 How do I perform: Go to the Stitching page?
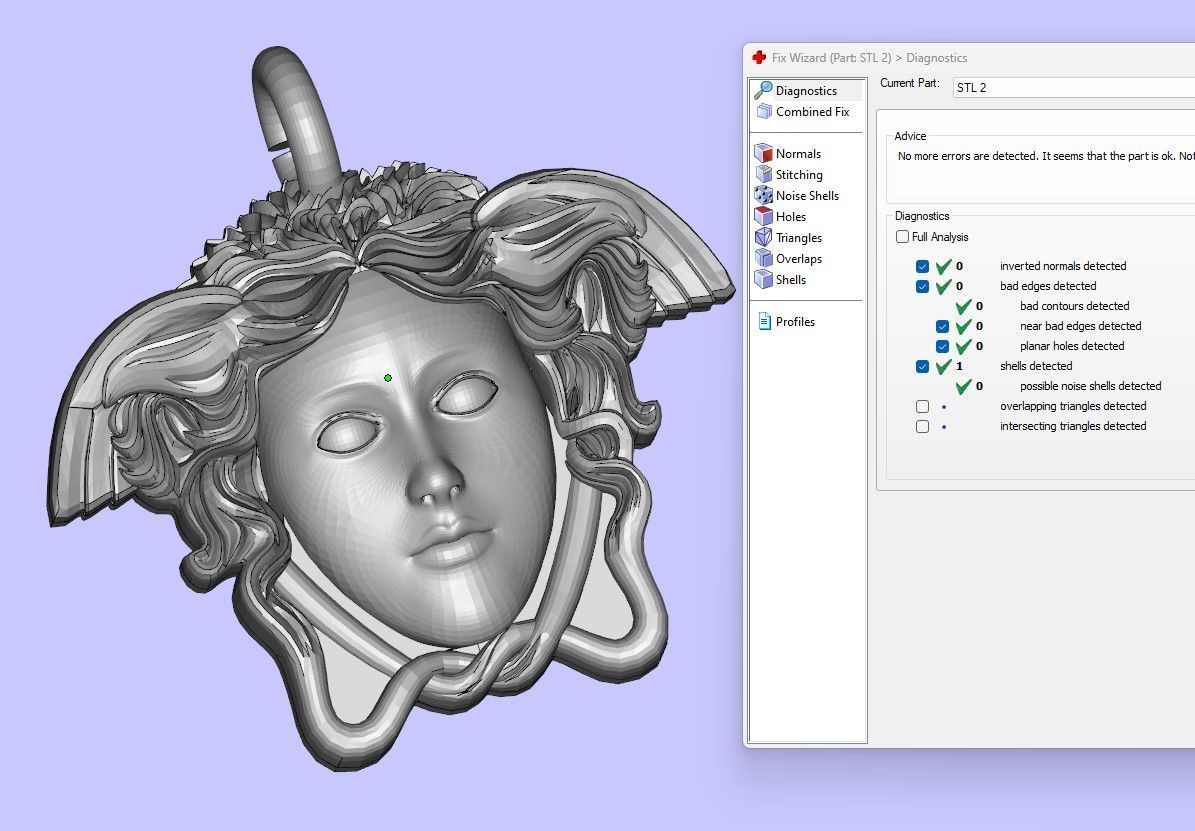point(799,175)
